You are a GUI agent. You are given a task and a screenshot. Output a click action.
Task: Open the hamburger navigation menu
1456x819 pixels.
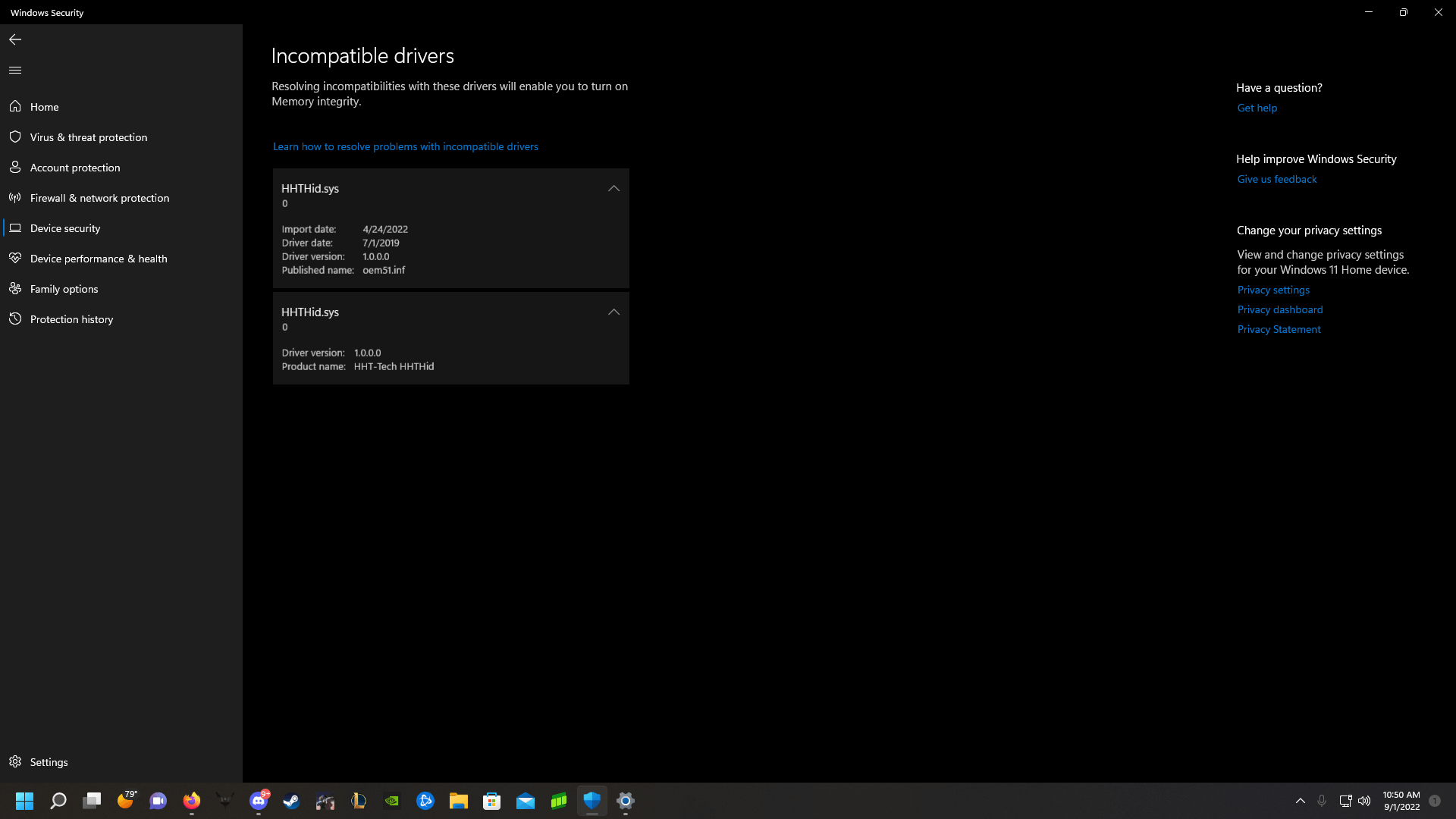[x=15, y=70]
